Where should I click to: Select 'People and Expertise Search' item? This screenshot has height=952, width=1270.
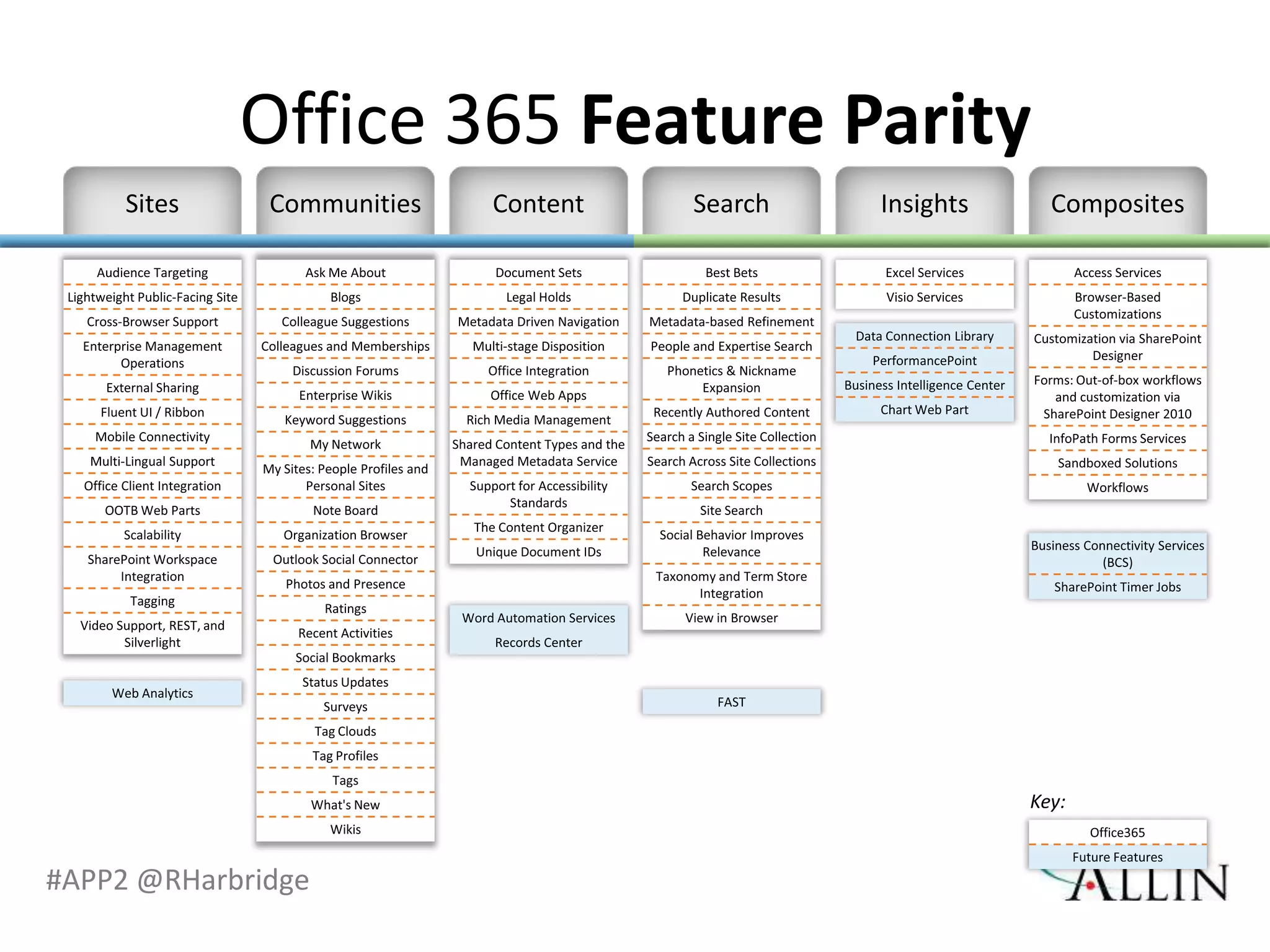point(732,346)
